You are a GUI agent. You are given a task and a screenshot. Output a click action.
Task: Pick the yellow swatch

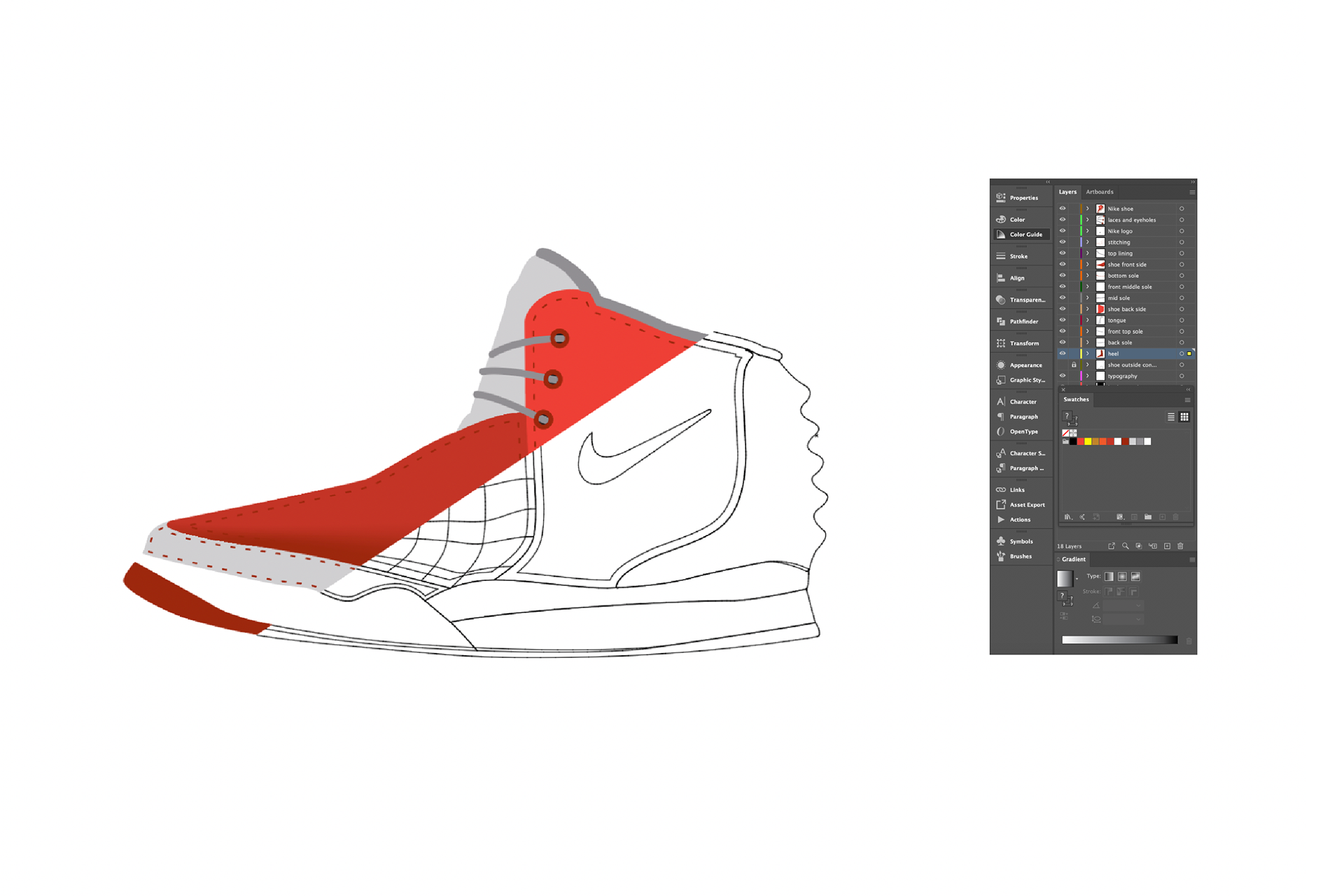(1088, 442)
